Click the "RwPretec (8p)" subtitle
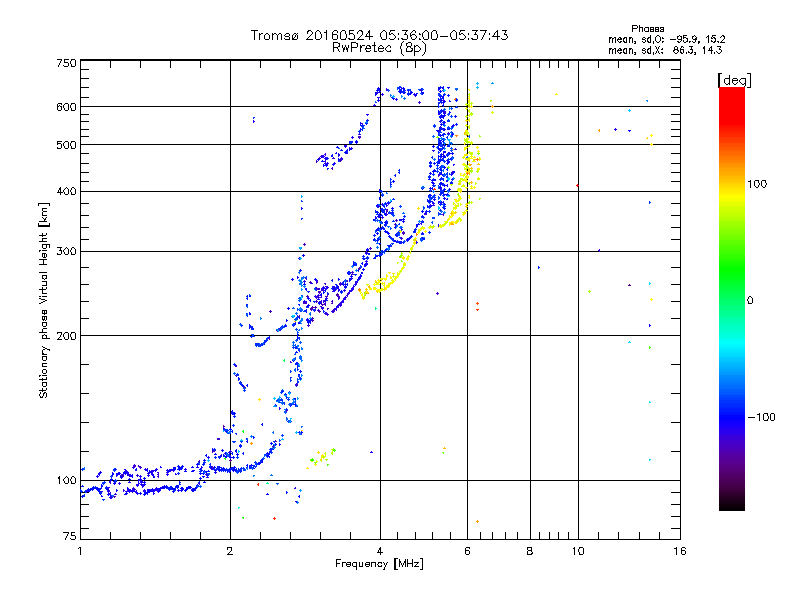800x600 pixels. [379, 48]
